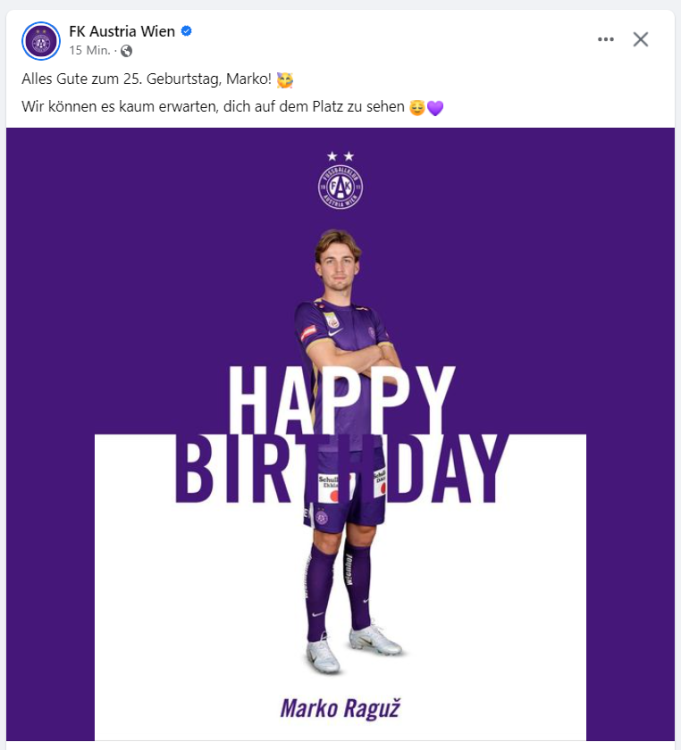The width and height of the screenshot is (681, 750).
Task: Click the party face emoji in the post
Action: coord(285,79)
